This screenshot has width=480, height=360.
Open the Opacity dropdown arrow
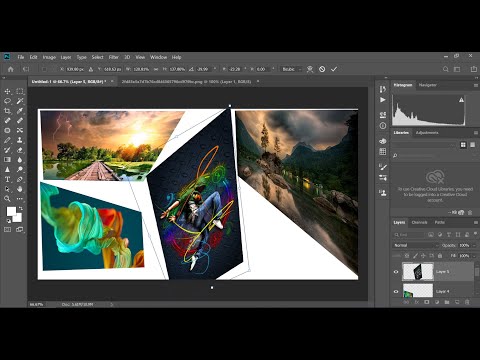coord(474,245)
